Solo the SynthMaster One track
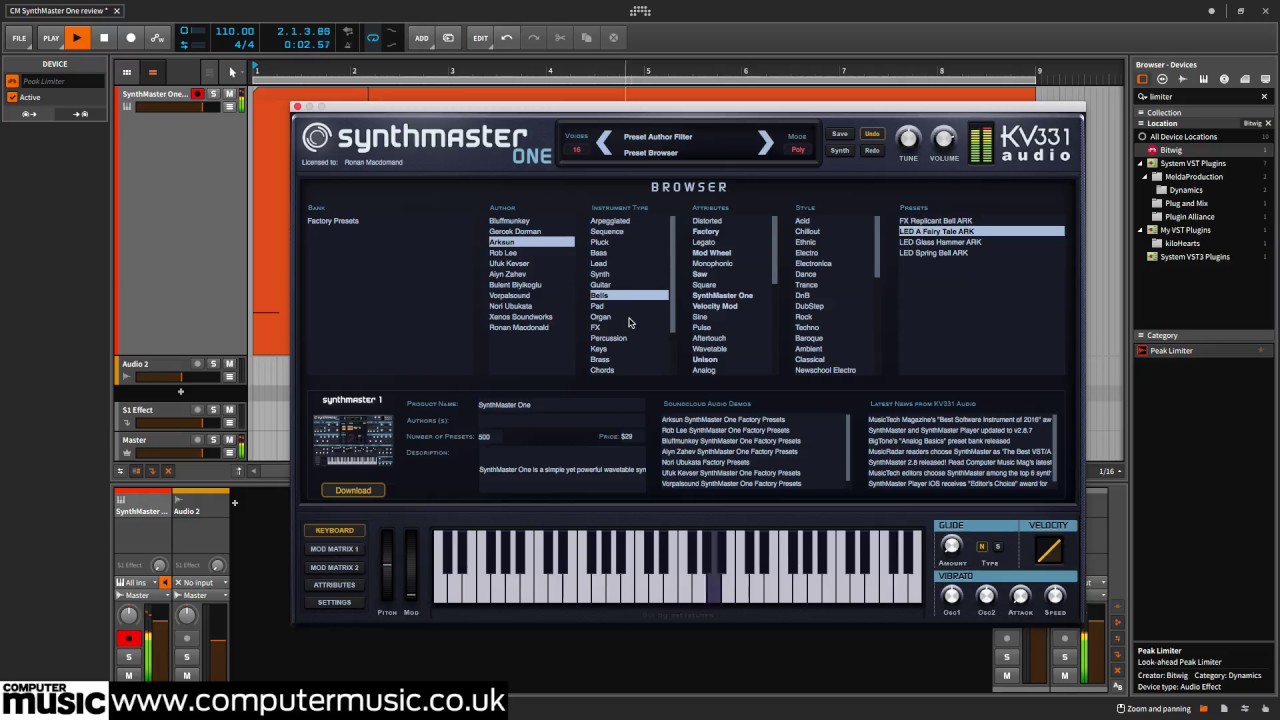This screenshot has width=1280, height=720. (213, 94)
